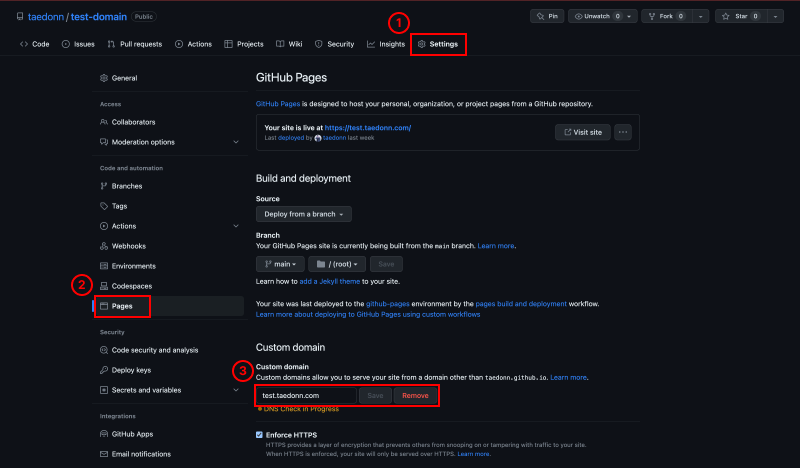Open the github-pages environment link
This screenshot has height=468, width=800.
(388, 304)
